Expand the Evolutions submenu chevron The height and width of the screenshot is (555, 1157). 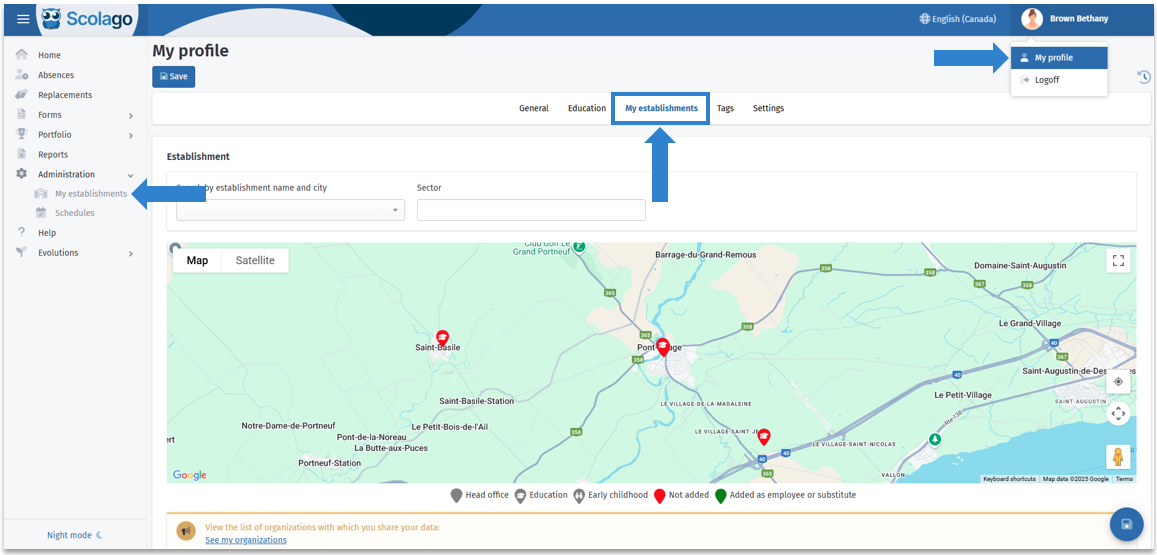131,254
